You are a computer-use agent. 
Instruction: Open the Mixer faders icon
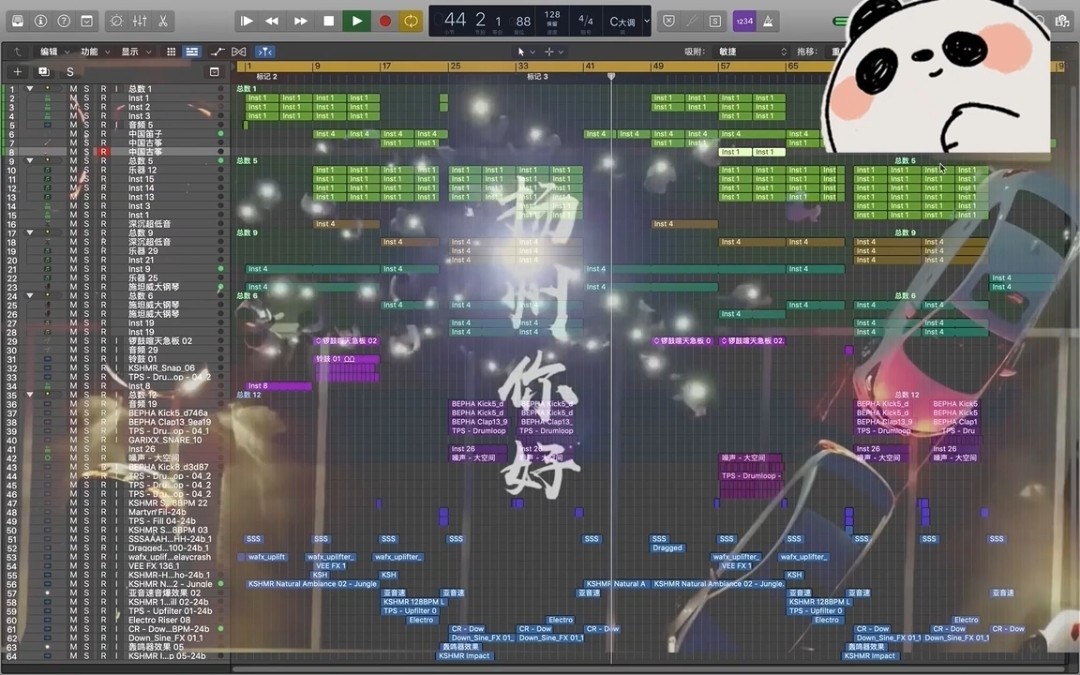[140, 20]
